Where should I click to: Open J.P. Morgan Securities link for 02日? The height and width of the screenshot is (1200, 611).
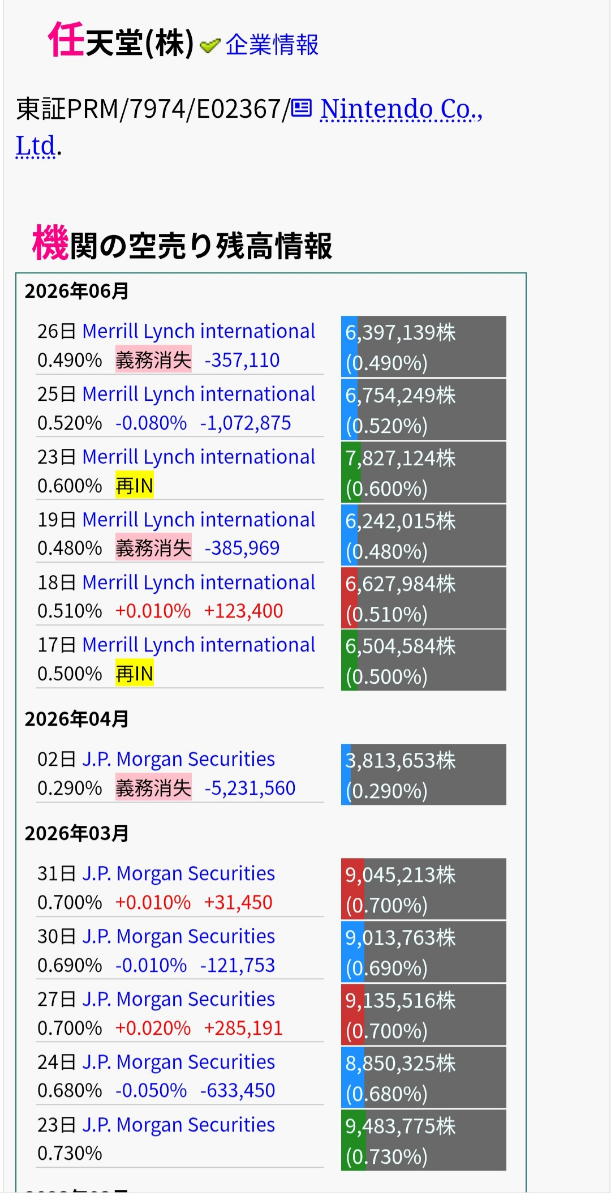coord(179,759)
